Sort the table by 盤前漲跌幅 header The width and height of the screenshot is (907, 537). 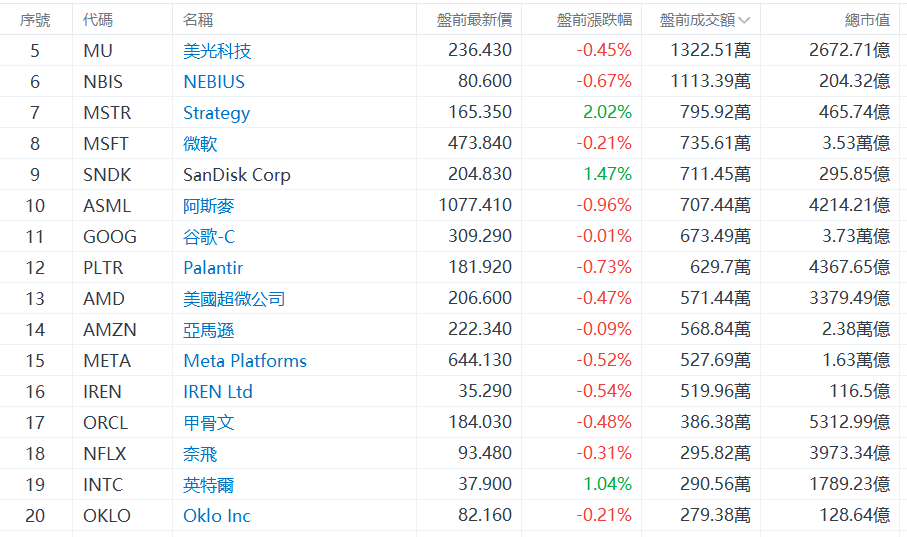coord(594,20)
